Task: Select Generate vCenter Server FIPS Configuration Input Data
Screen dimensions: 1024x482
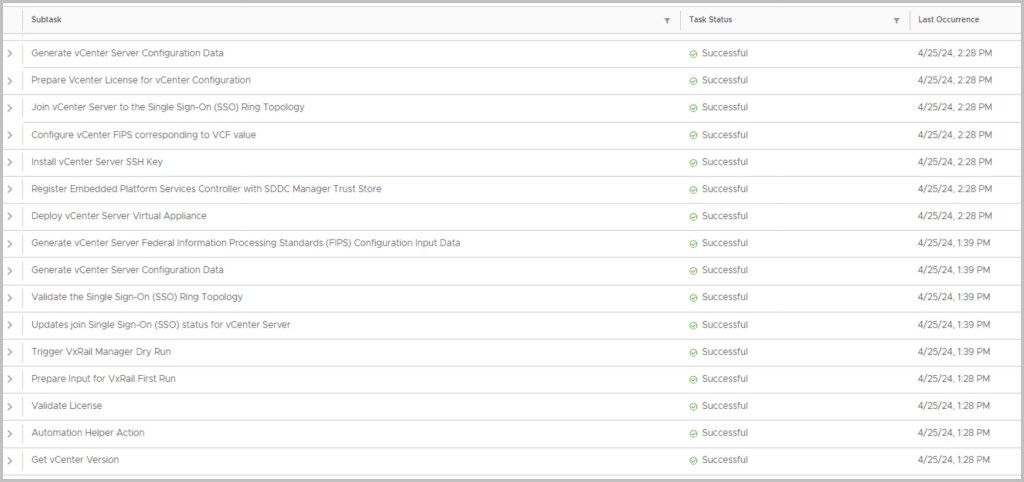Action: tap(245, 243)
